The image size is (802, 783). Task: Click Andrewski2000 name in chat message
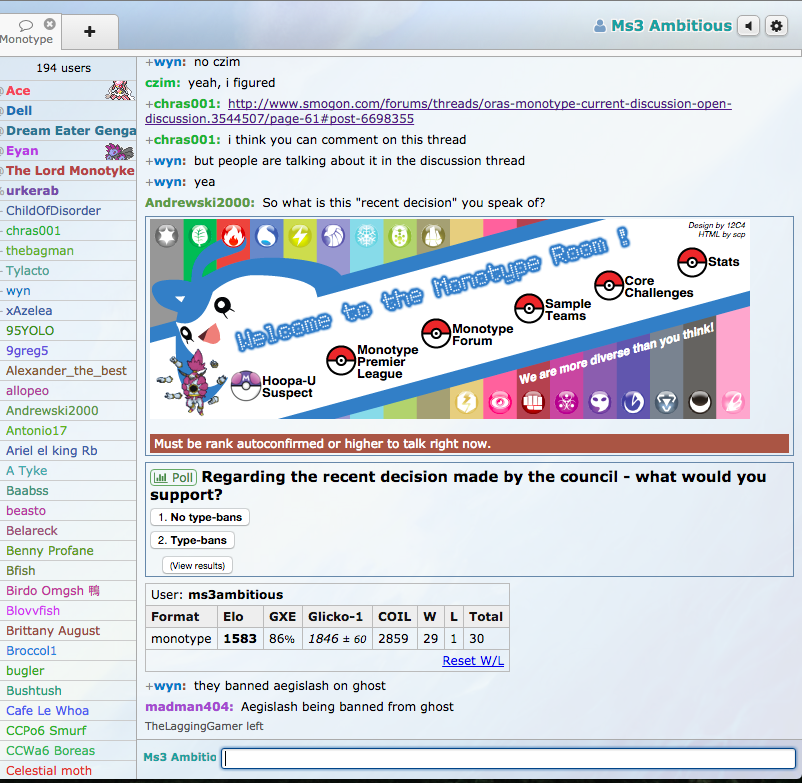tap(199, 203)
